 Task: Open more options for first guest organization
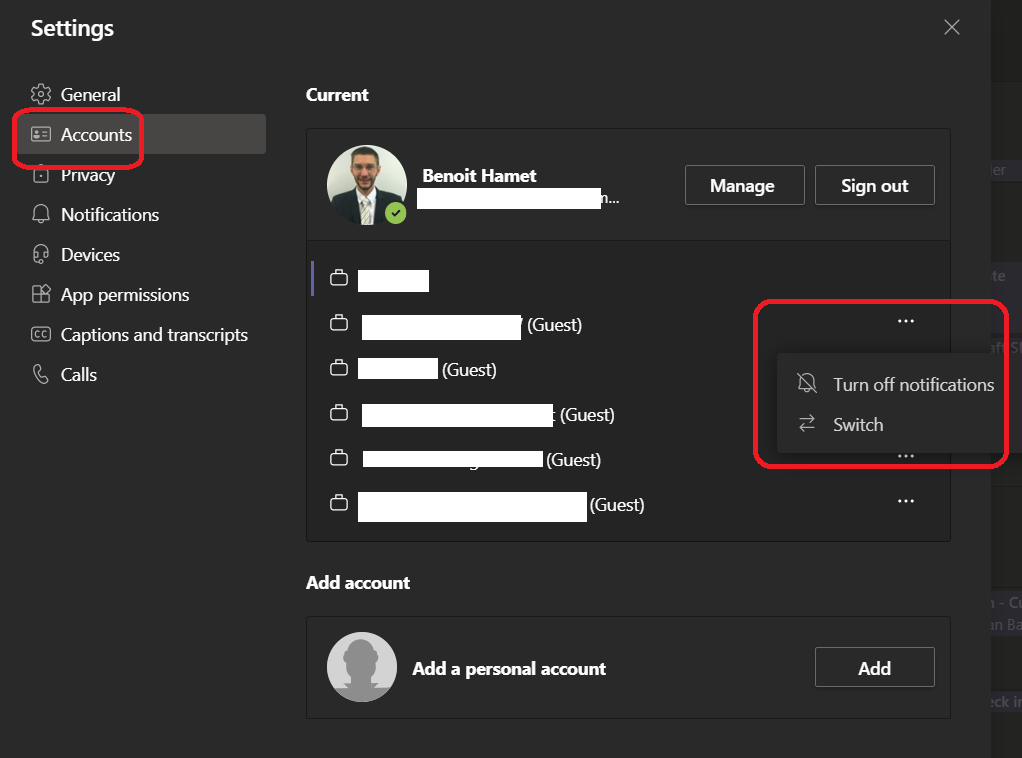click(906, 321)
